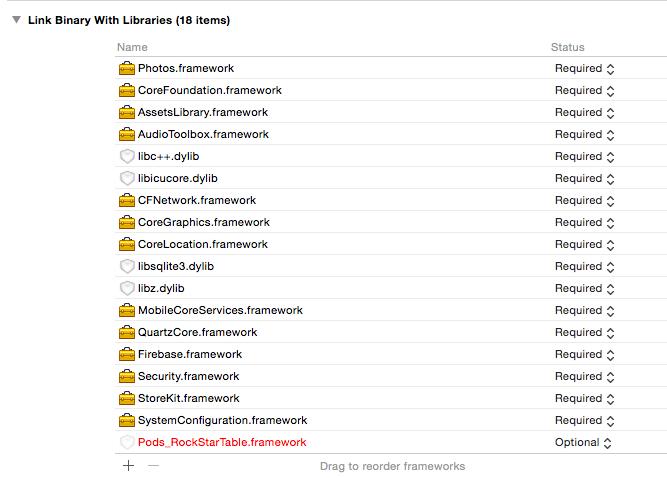Click the Photos.framework toolbox icon

tap(127, 68)
